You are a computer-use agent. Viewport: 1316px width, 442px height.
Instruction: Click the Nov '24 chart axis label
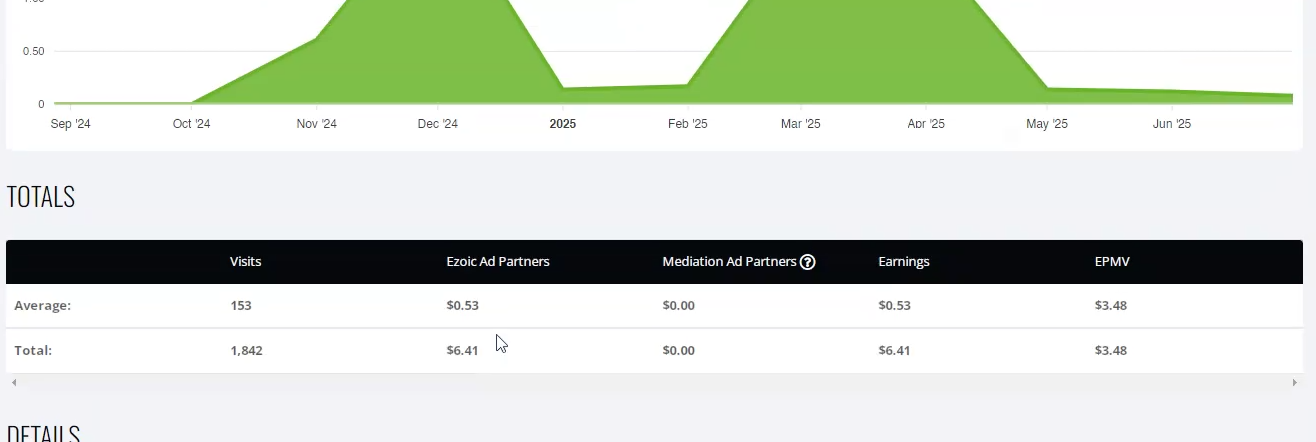click(x=317, y=124)
